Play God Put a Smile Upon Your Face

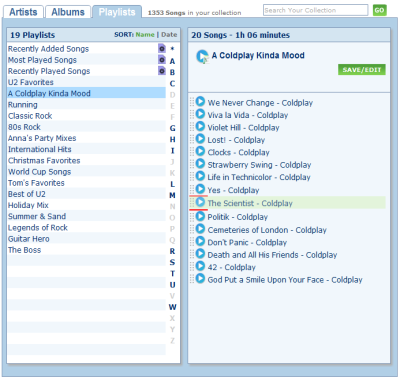coord(200,278)
